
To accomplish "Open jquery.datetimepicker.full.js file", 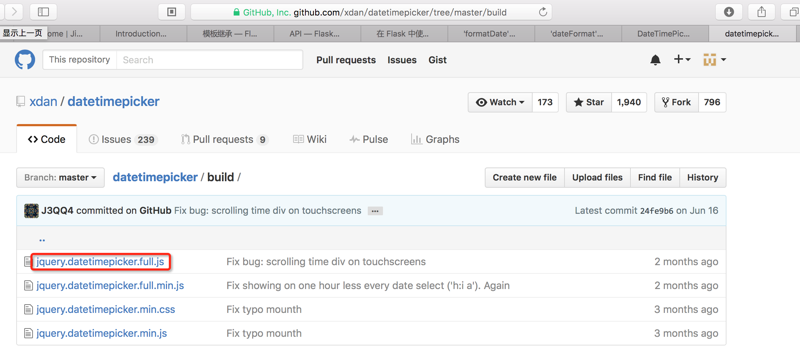I will point(100,262).
